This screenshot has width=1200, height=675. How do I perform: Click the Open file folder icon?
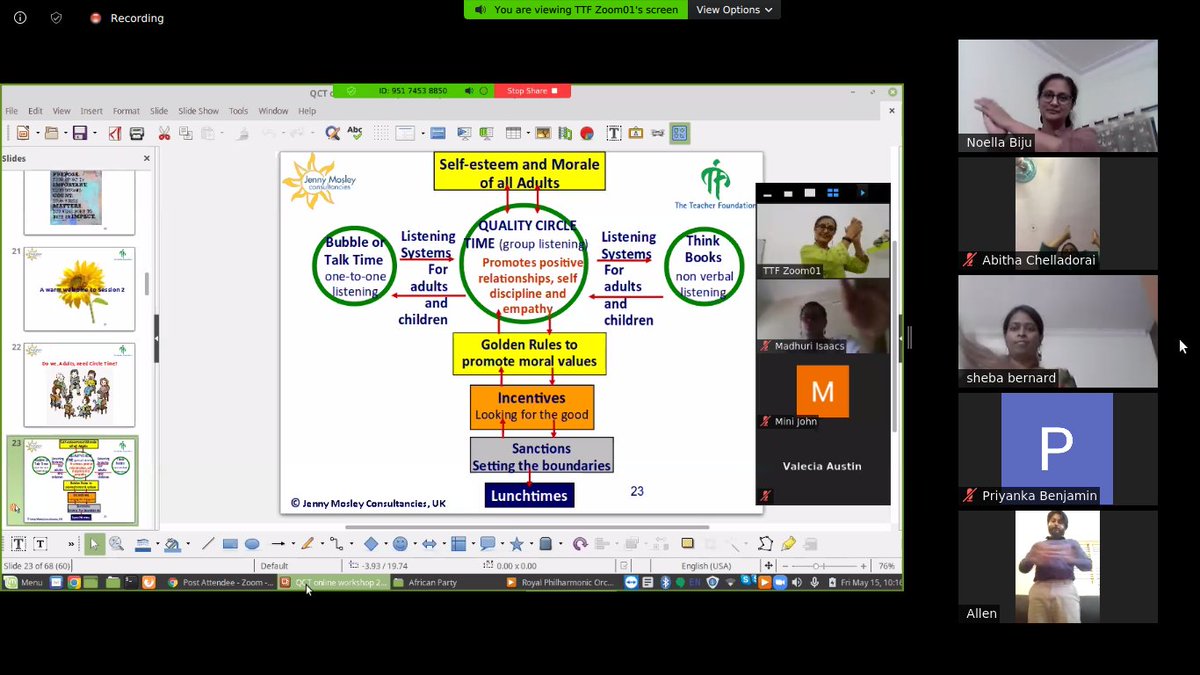52,133
